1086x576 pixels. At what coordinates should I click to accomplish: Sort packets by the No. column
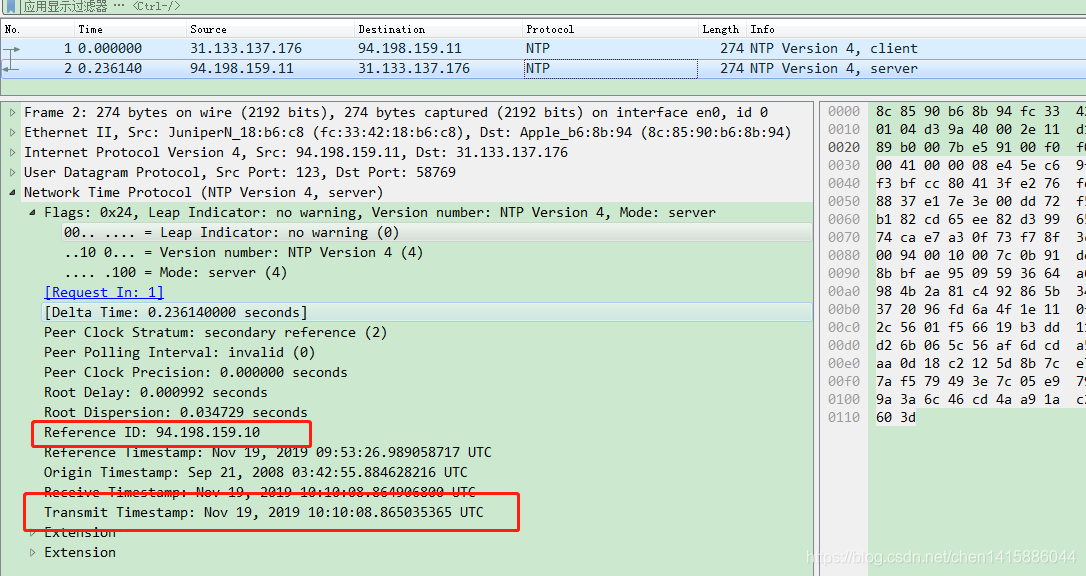38,29
